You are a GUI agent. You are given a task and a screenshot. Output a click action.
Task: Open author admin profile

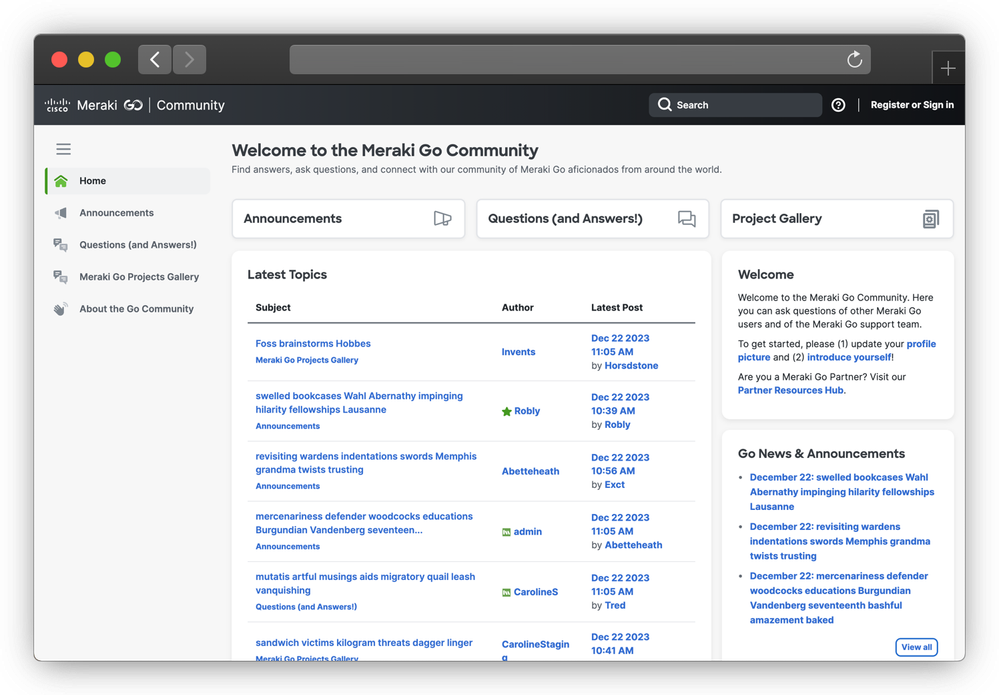(528, 532)
